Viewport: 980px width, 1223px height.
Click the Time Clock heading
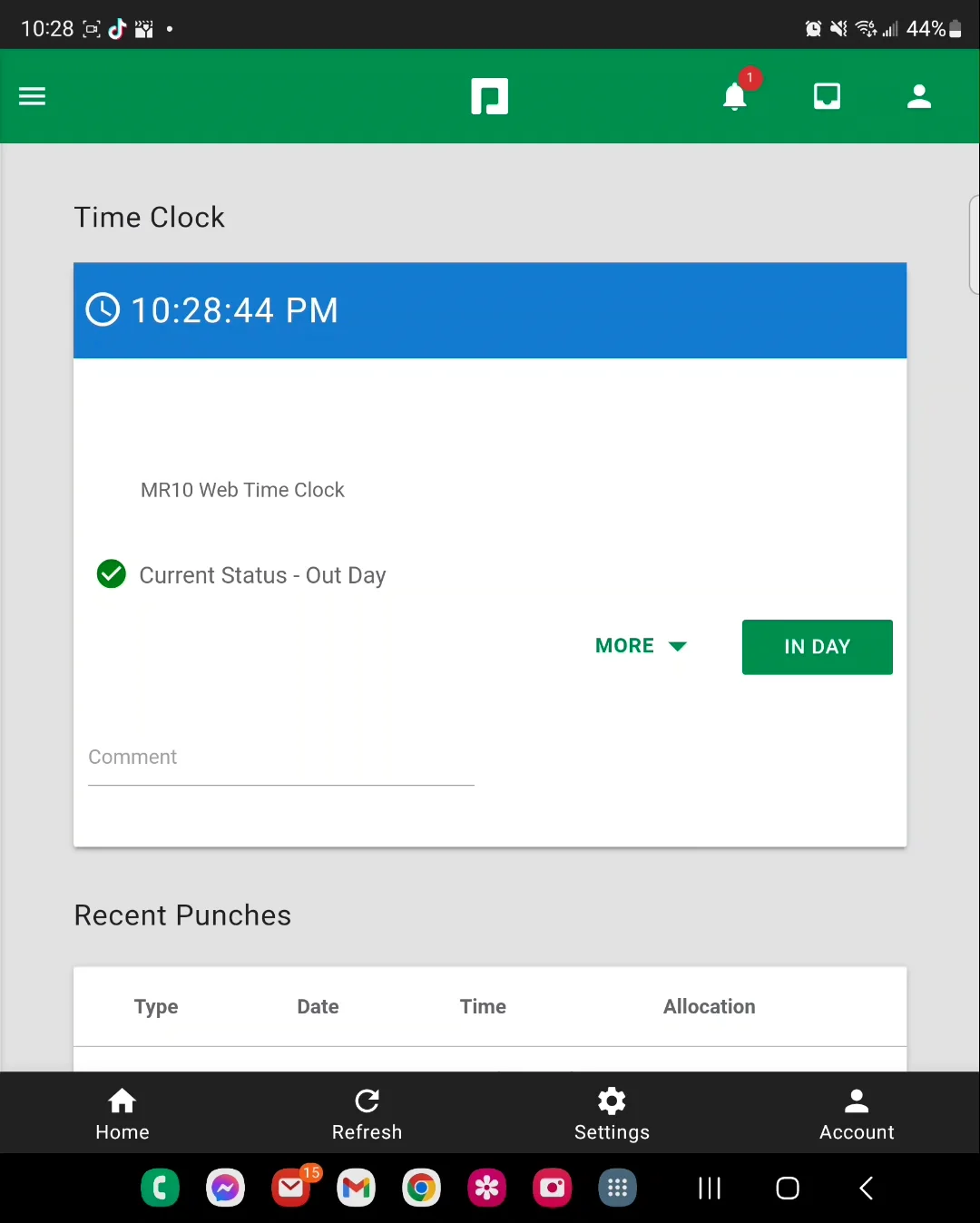point(149,217)
